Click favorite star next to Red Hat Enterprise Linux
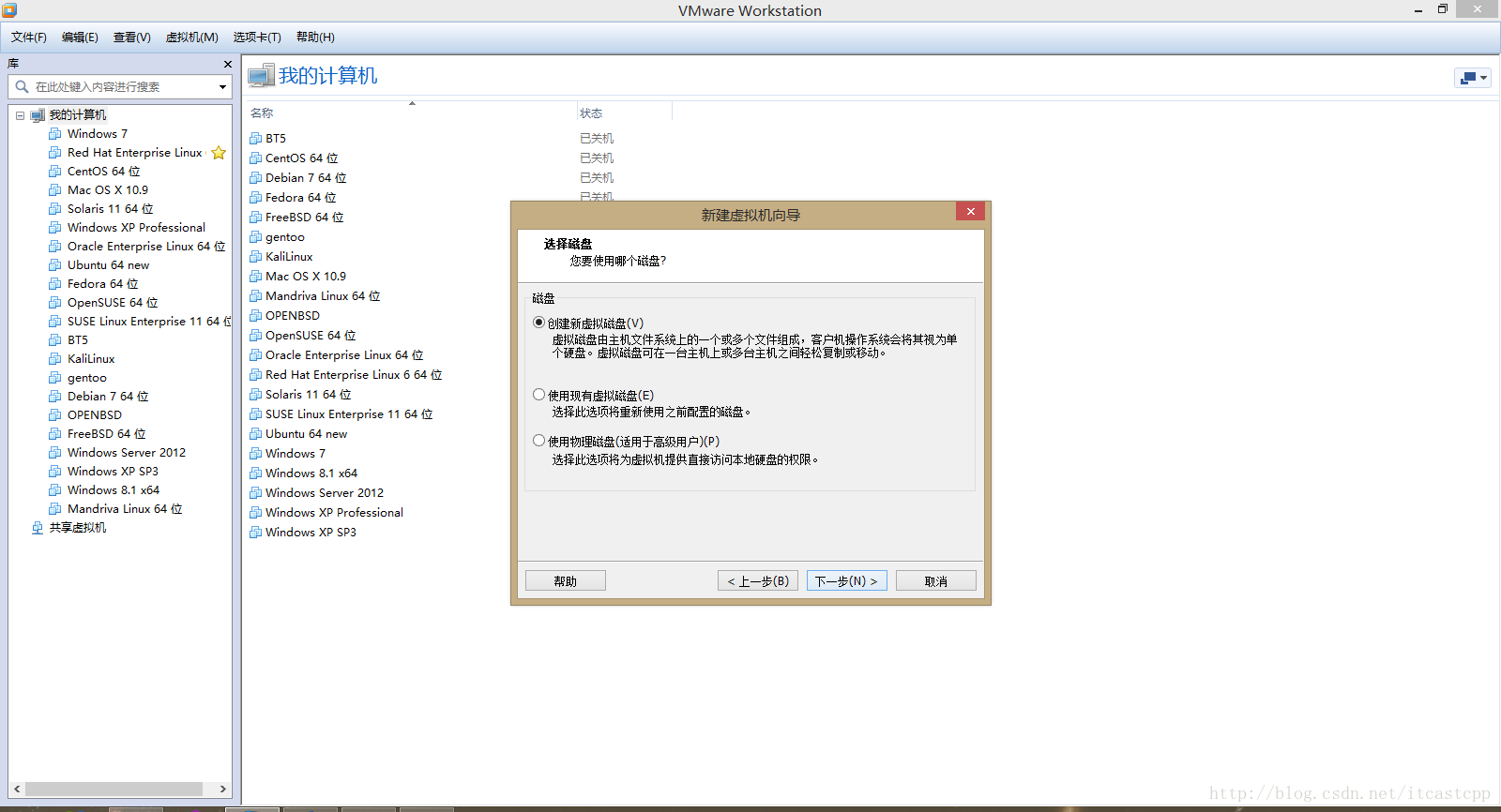Image resolution: width=1501 pixels, height=812 pixels. (219, 153)
